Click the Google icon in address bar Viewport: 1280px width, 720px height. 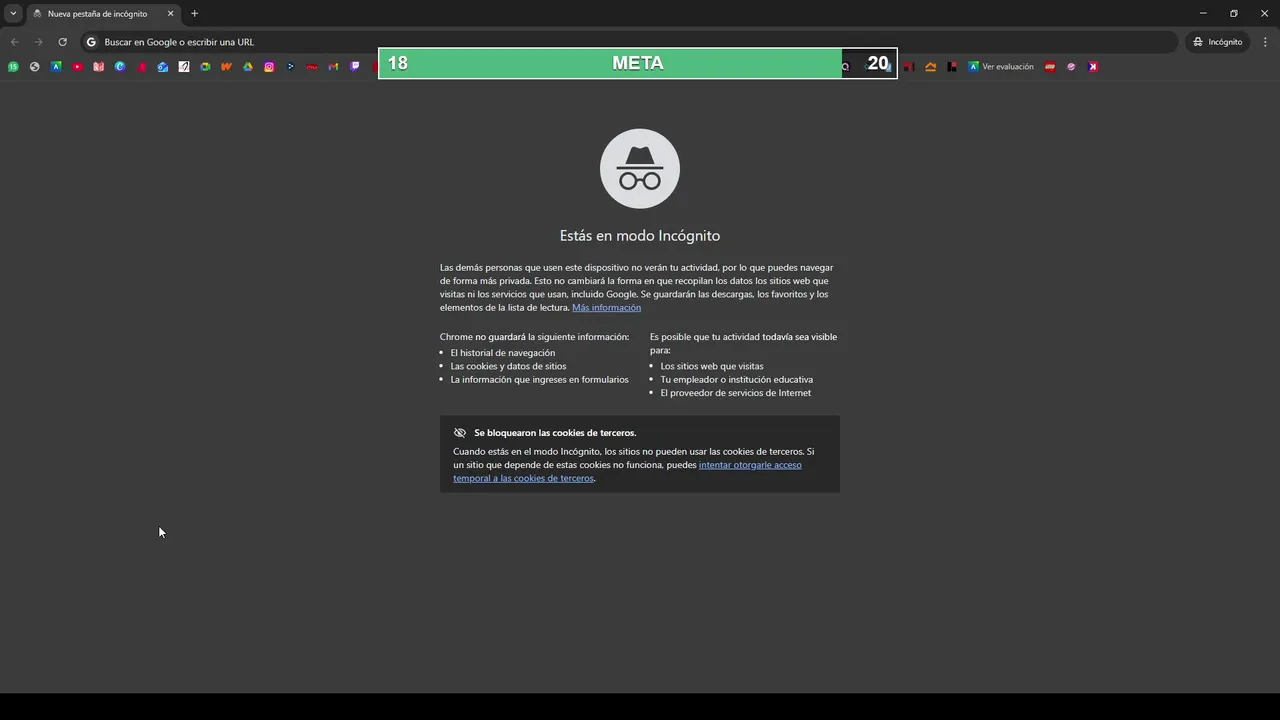(91, 42)
